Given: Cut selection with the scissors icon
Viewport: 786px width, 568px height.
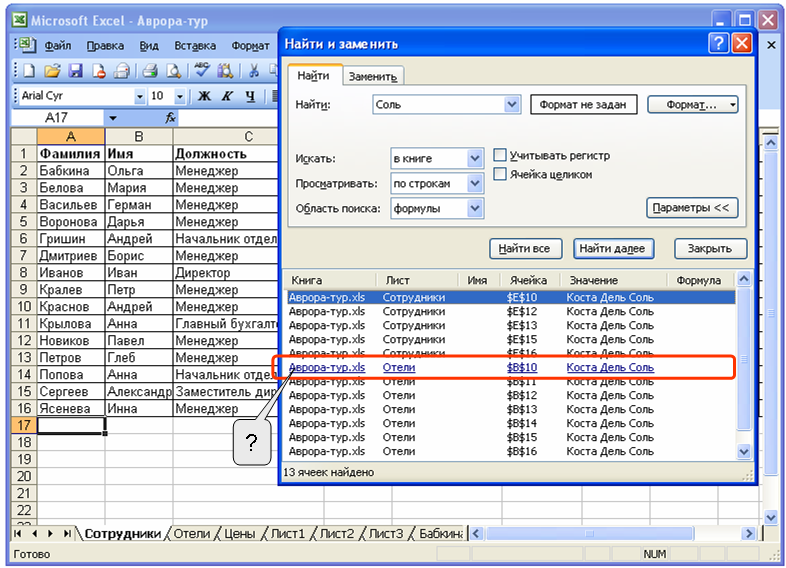Looking at the screenshot, I should pos(254,71).
